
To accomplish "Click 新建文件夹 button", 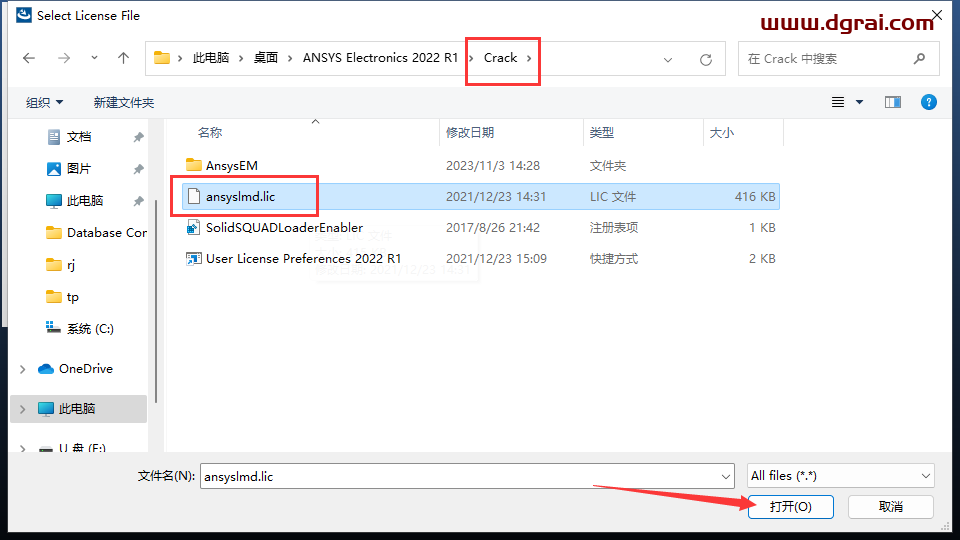I will tap(124, 102).
